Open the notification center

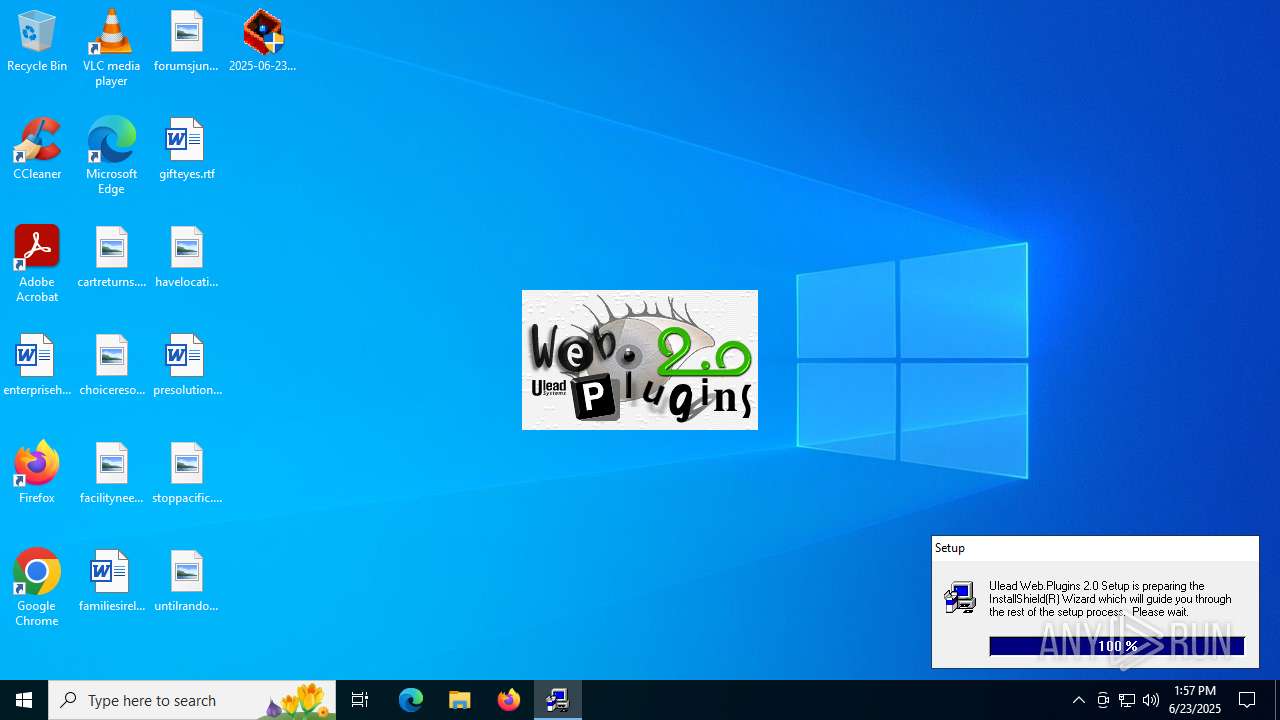coord(1247,700)
